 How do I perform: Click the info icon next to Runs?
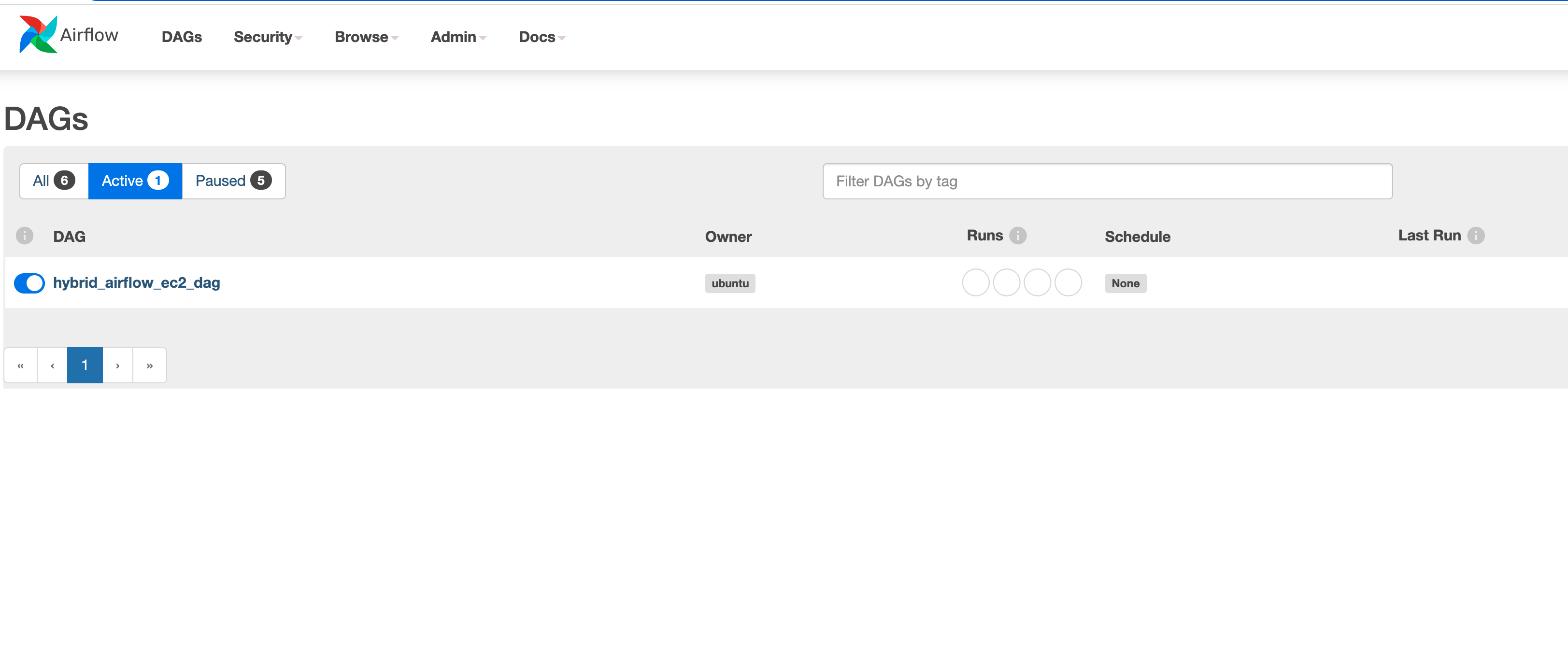tap(1018, 236)
